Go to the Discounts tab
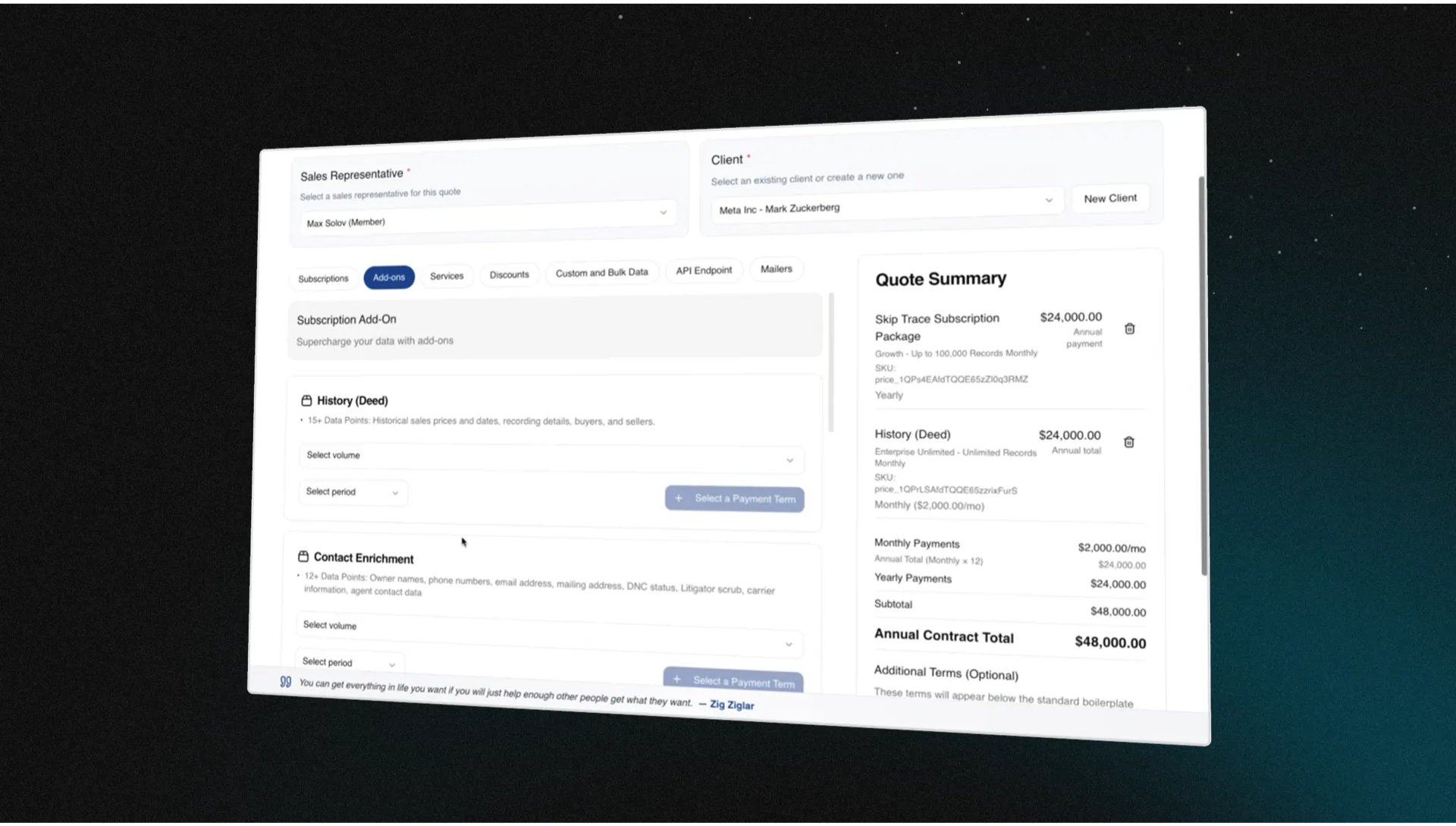The image size is (1456, 826). 509,275
